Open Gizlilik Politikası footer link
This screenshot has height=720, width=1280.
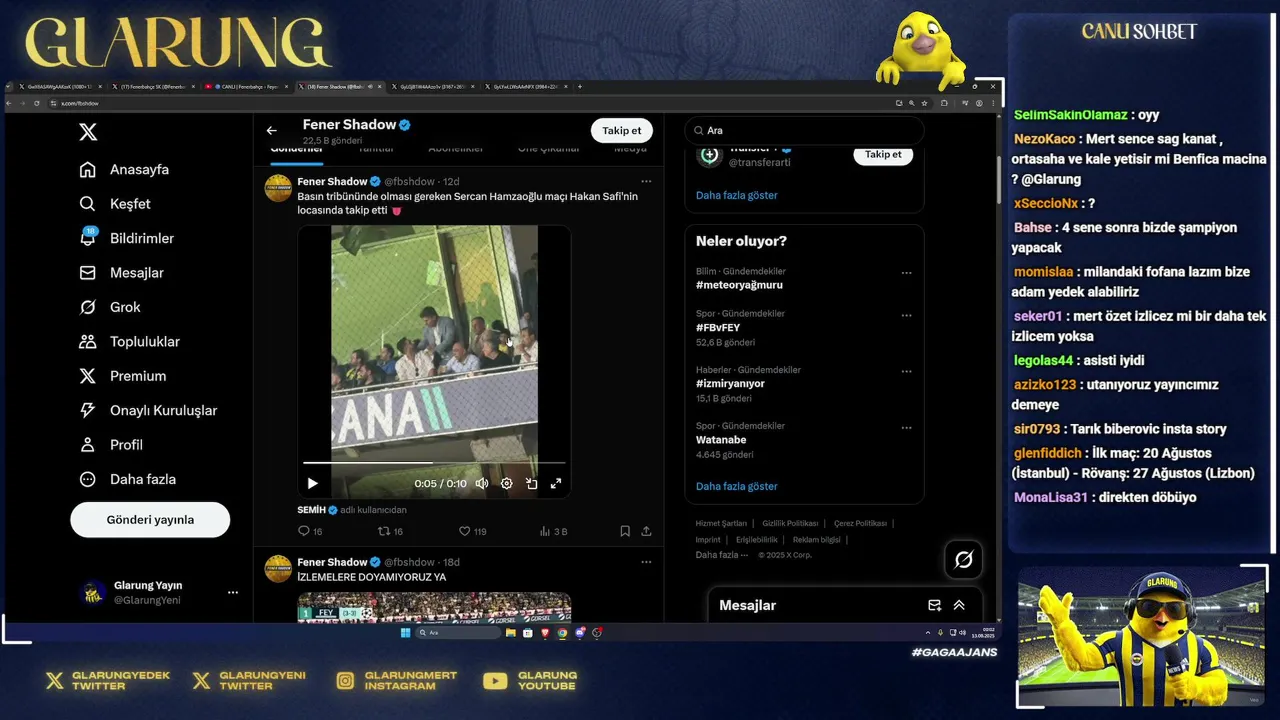tap(790, 523)
